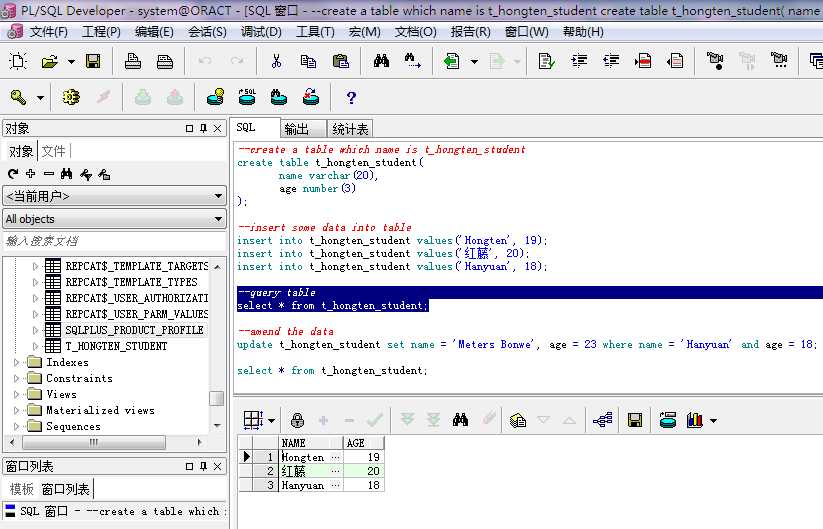
Task: Open the 工具(T) menu
Action: coord(315,31)
